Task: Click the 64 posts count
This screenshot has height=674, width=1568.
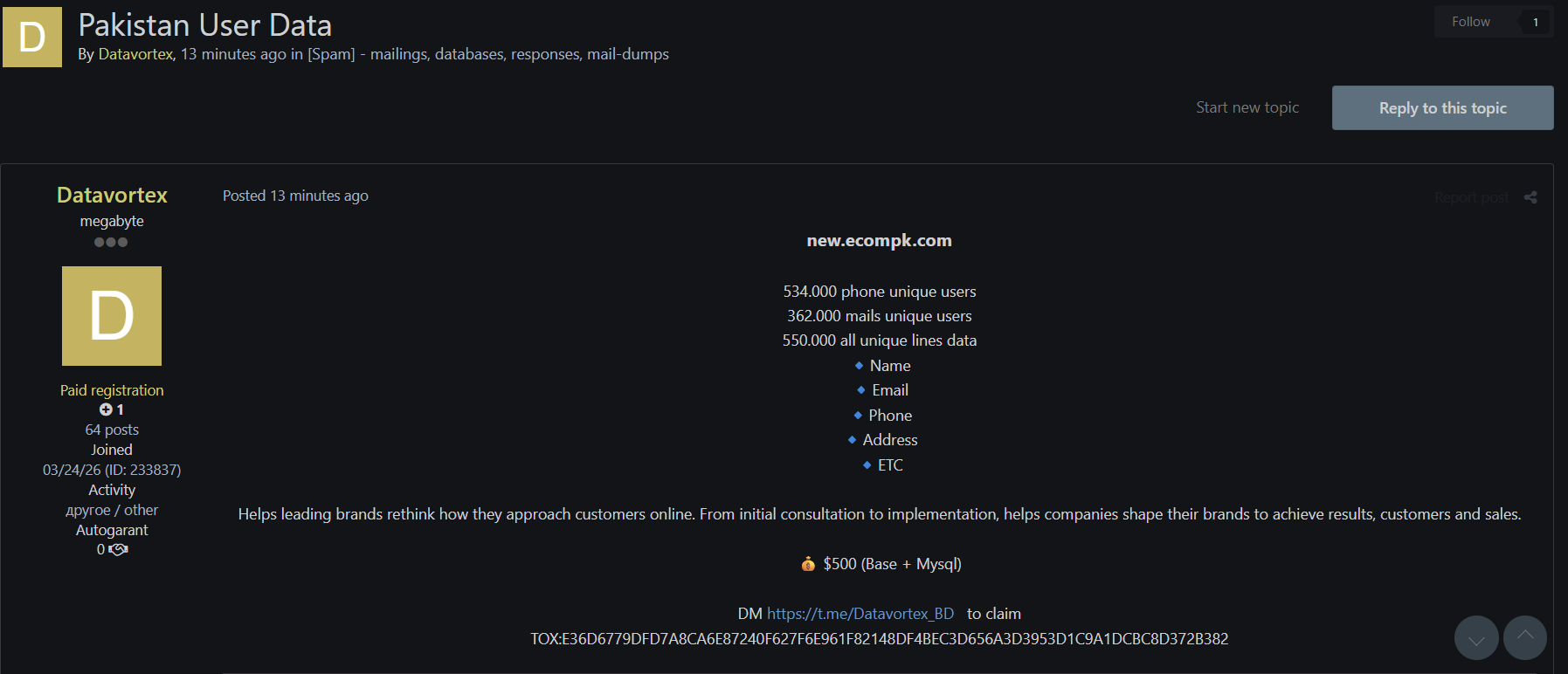Action: point(112,430)
